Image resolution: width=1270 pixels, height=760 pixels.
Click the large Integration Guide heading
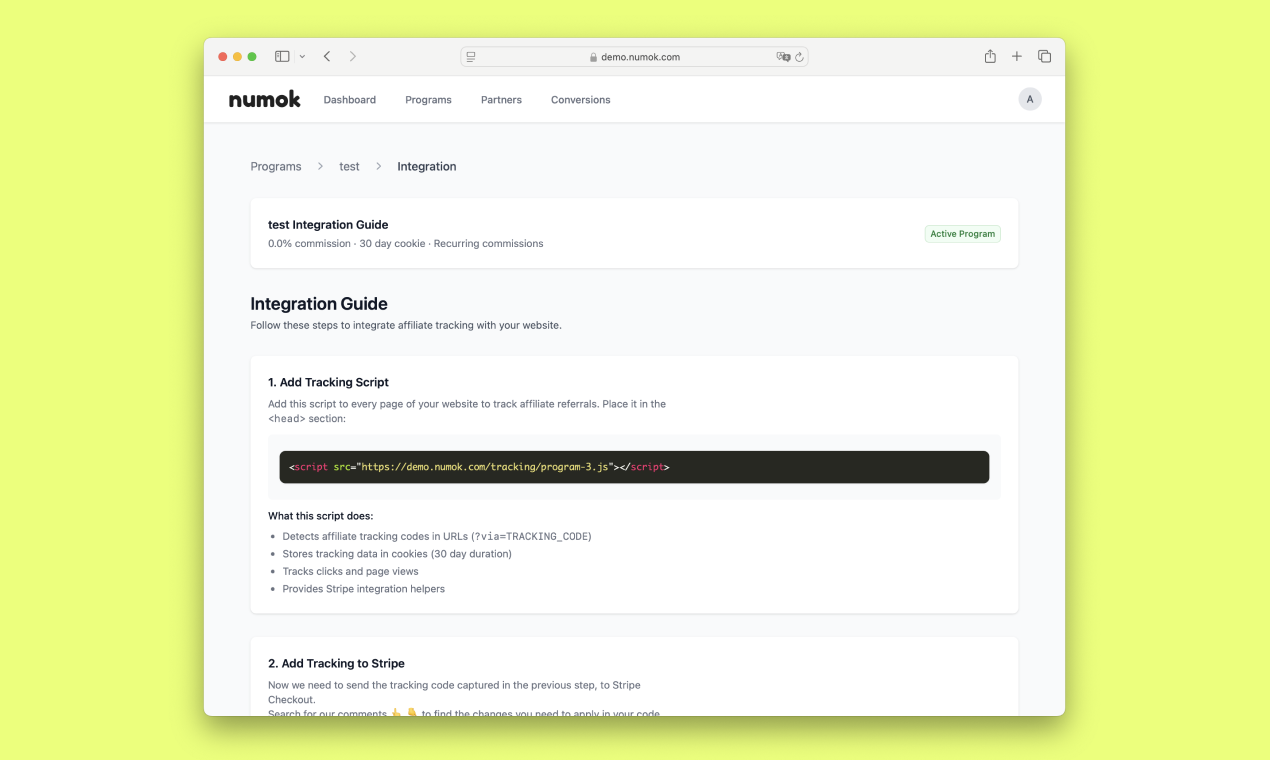(x=319, y=304)
